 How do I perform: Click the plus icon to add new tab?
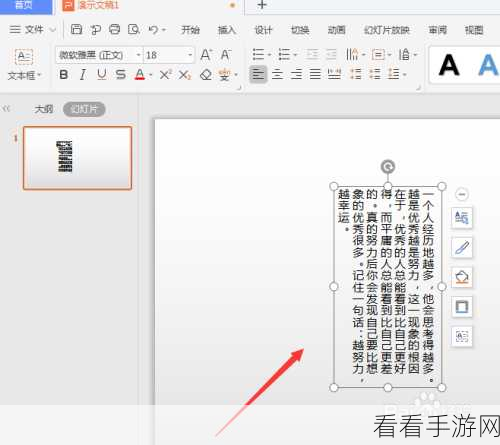click(x=262, y=5)
